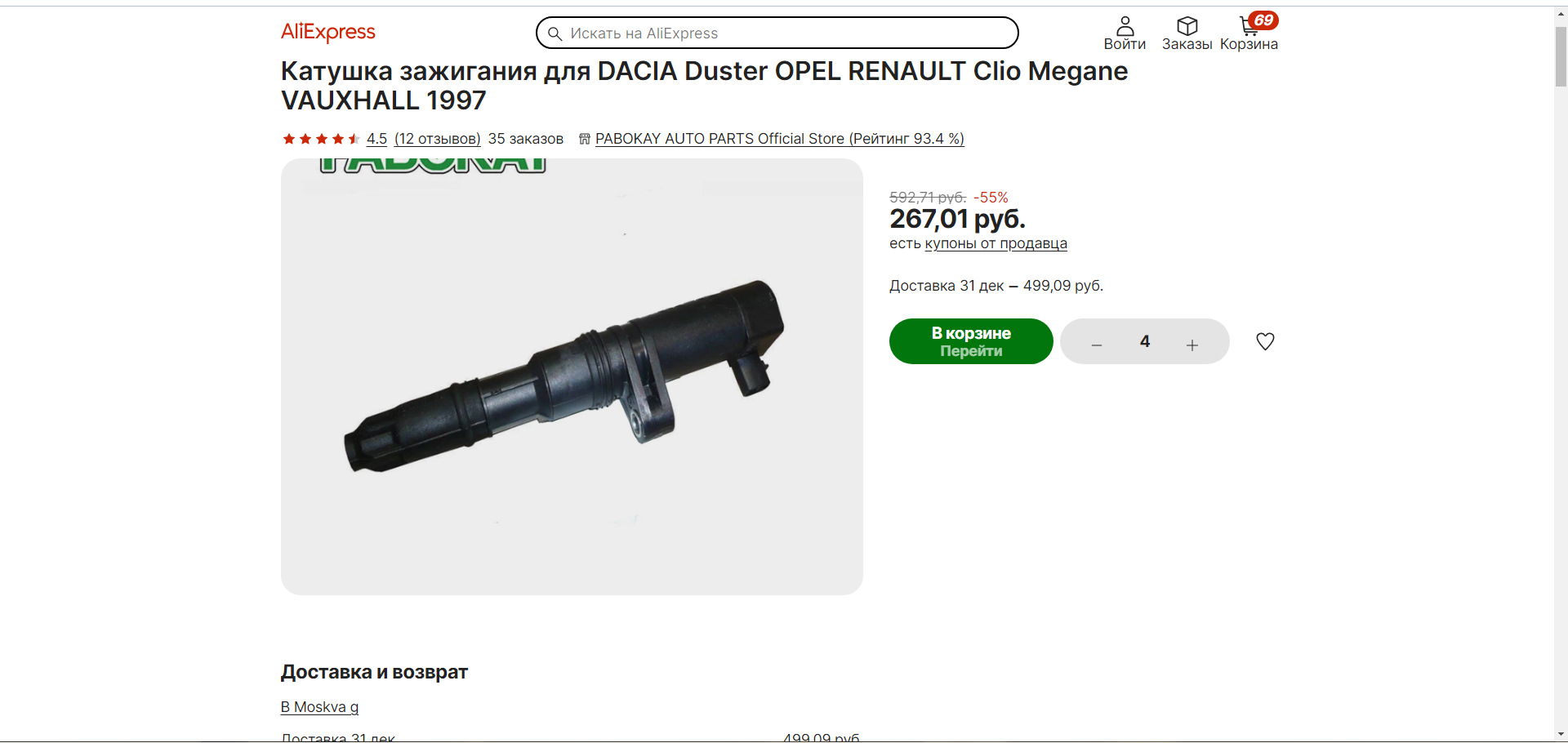Add product to wishlist with heart icon
The image size is (1568, 743).
point(1265,341)
